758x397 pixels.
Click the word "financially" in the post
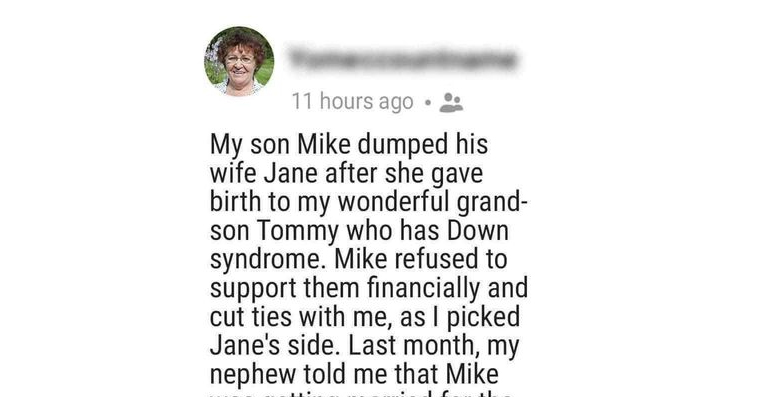pyautogui.click(x=423, y=289)
